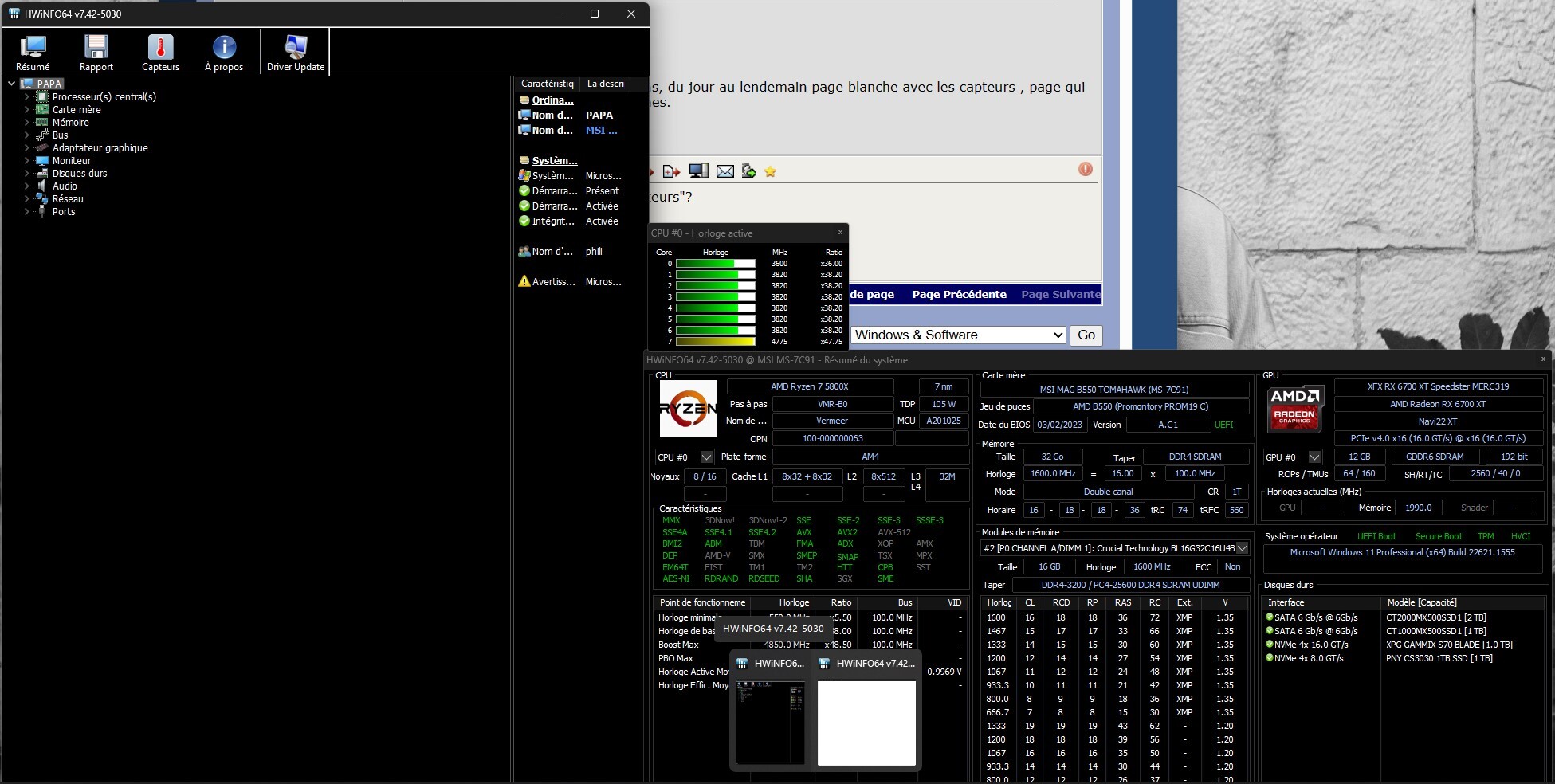Click the MSI MAG B550 TOMAHAWK field
Image resolution: width=1555 pixels, height=784 pixels.
point(1114,390)
